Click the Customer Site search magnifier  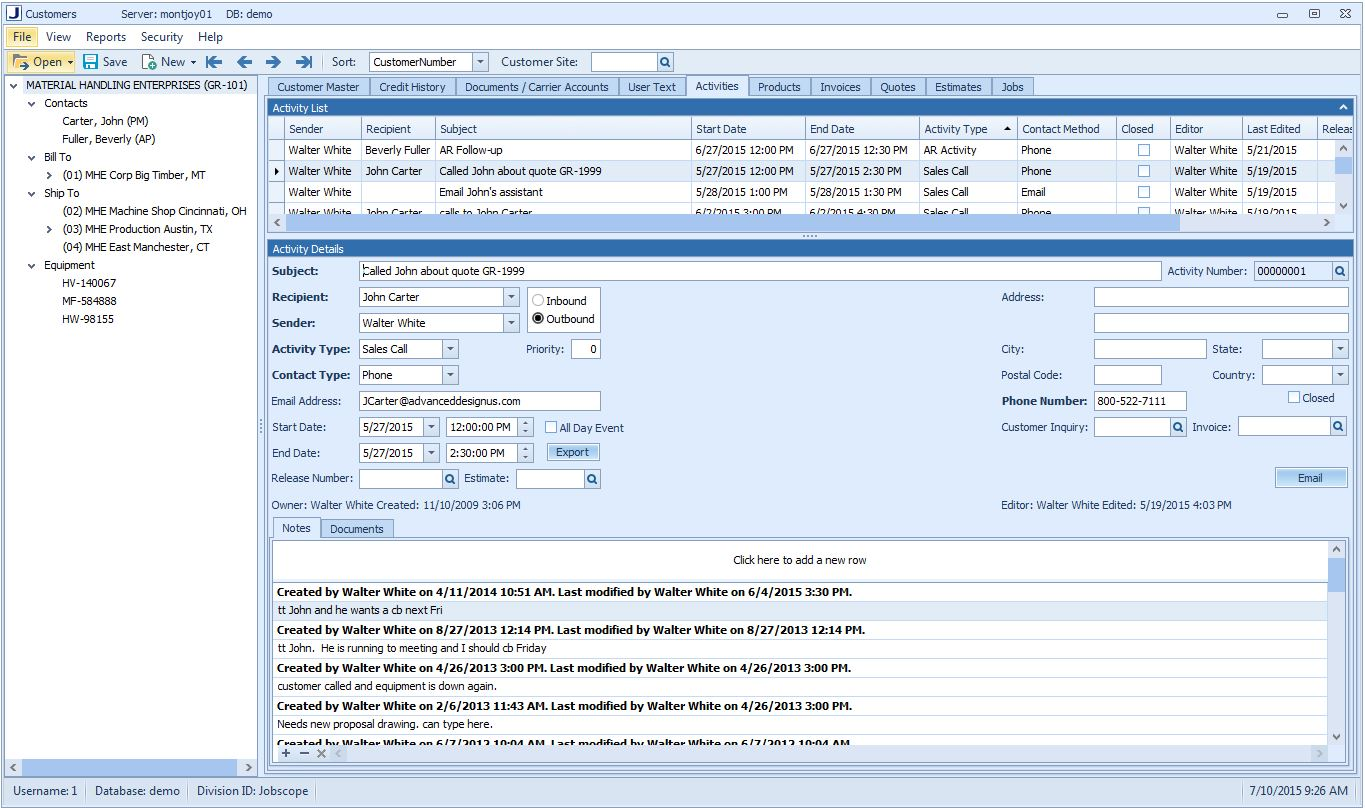(x=666, y=62)
